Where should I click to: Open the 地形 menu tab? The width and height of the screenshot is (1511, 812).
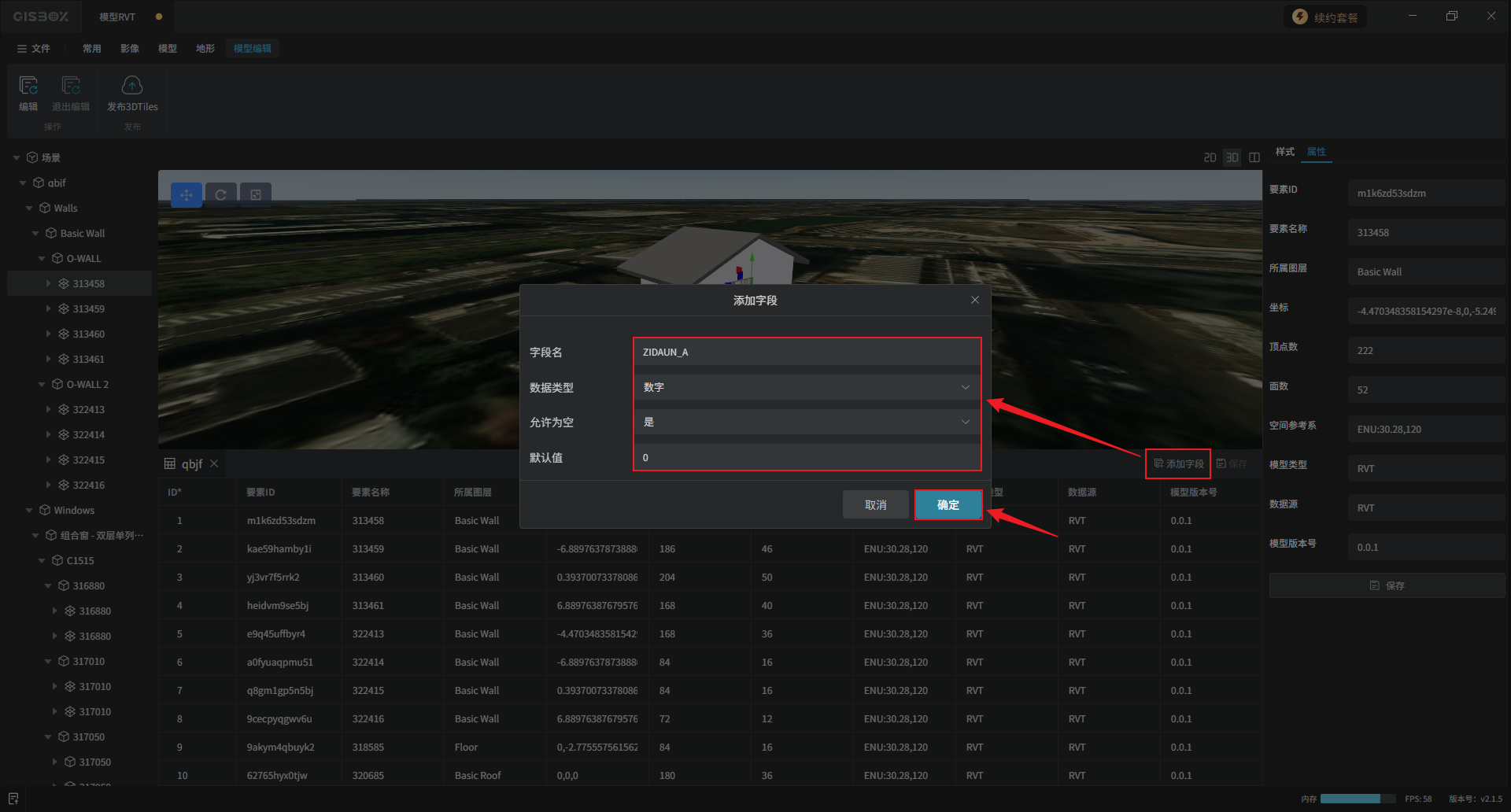[205, 49]
